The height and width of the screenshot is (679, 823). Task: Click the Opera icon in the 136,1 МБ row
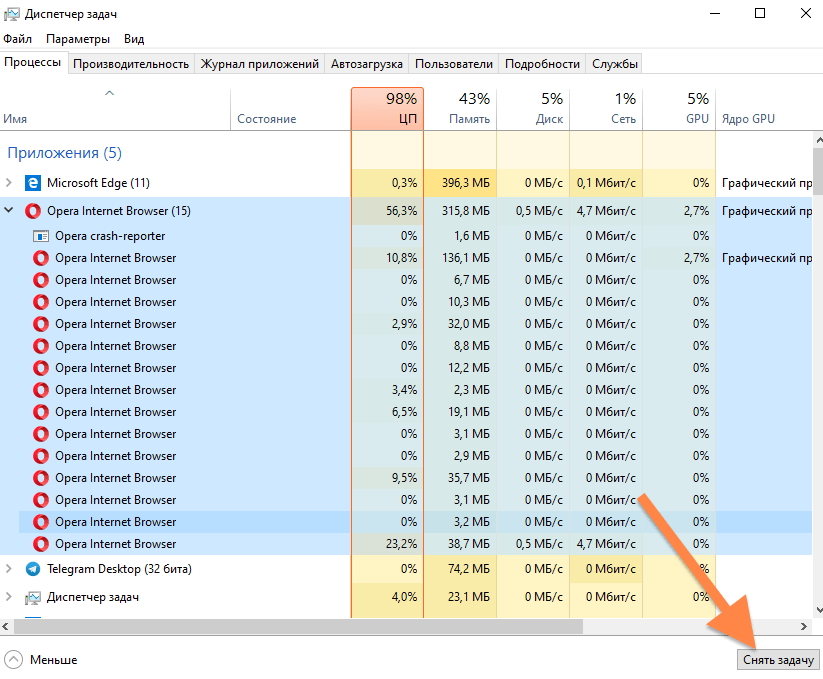click(41, 258)
